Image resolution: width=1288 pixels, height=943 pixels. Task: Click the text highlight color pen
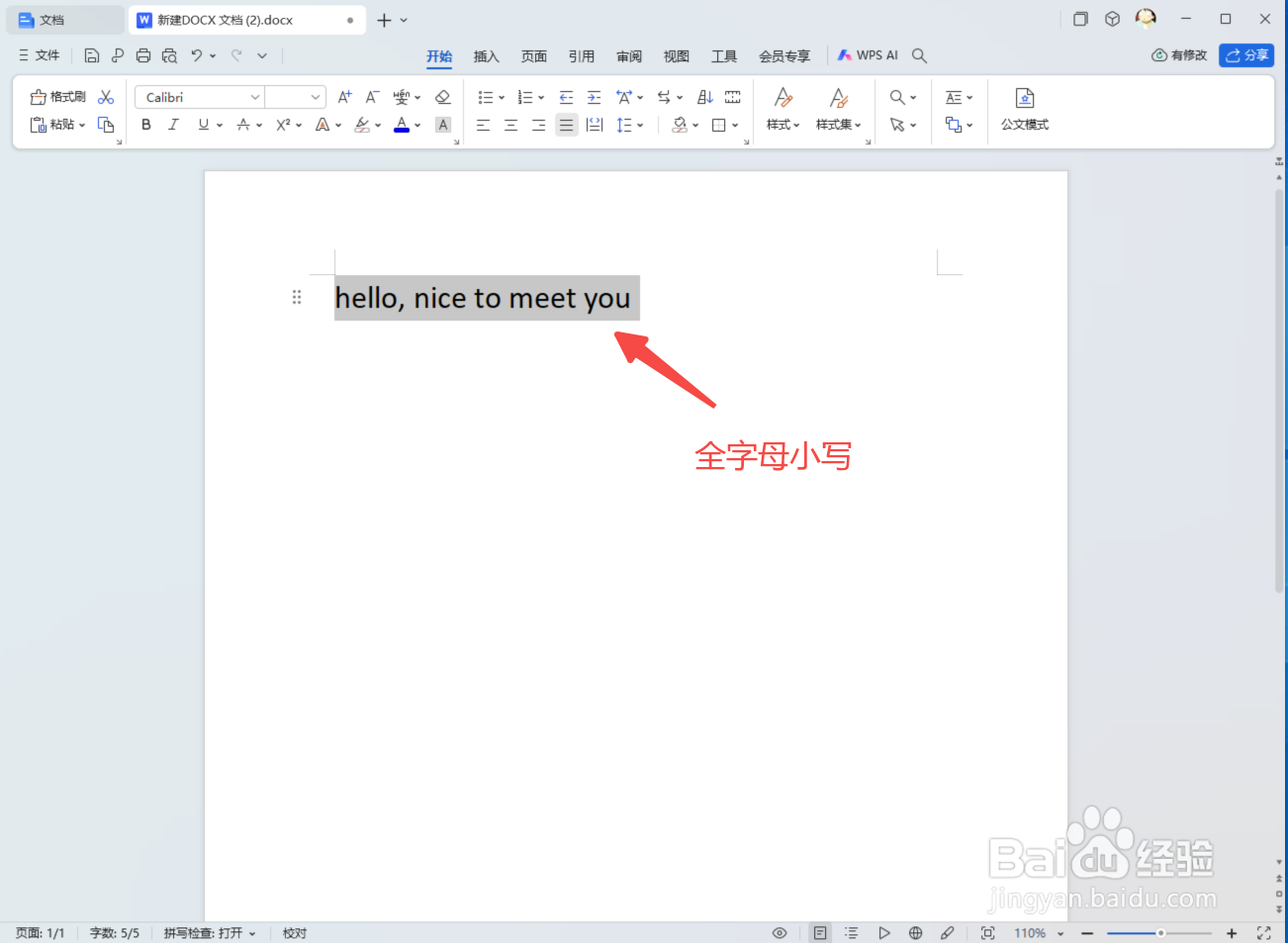click(x=362, y=125)
